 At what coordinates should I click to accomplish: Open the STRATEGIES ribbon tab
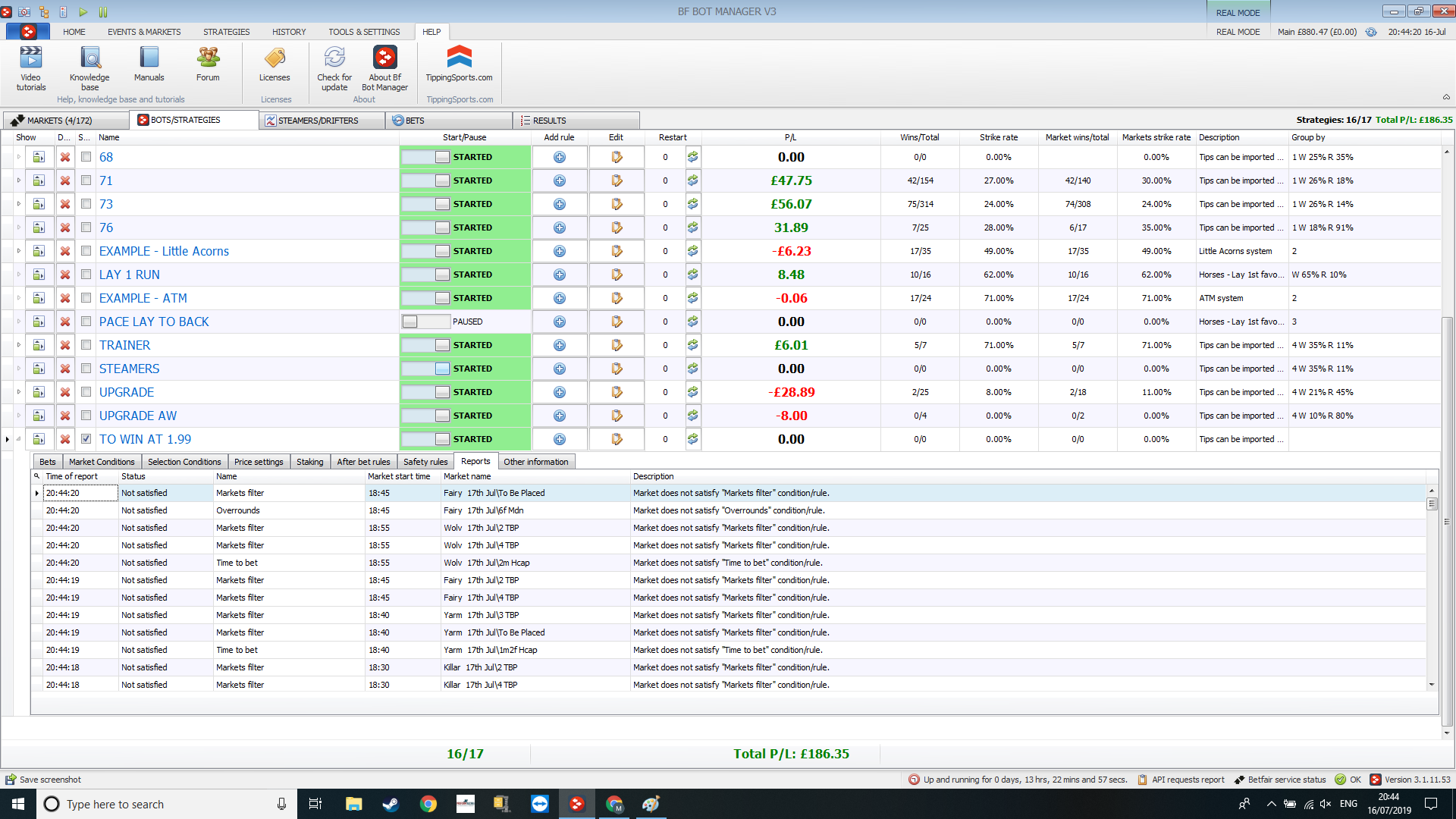pos(226,32)
